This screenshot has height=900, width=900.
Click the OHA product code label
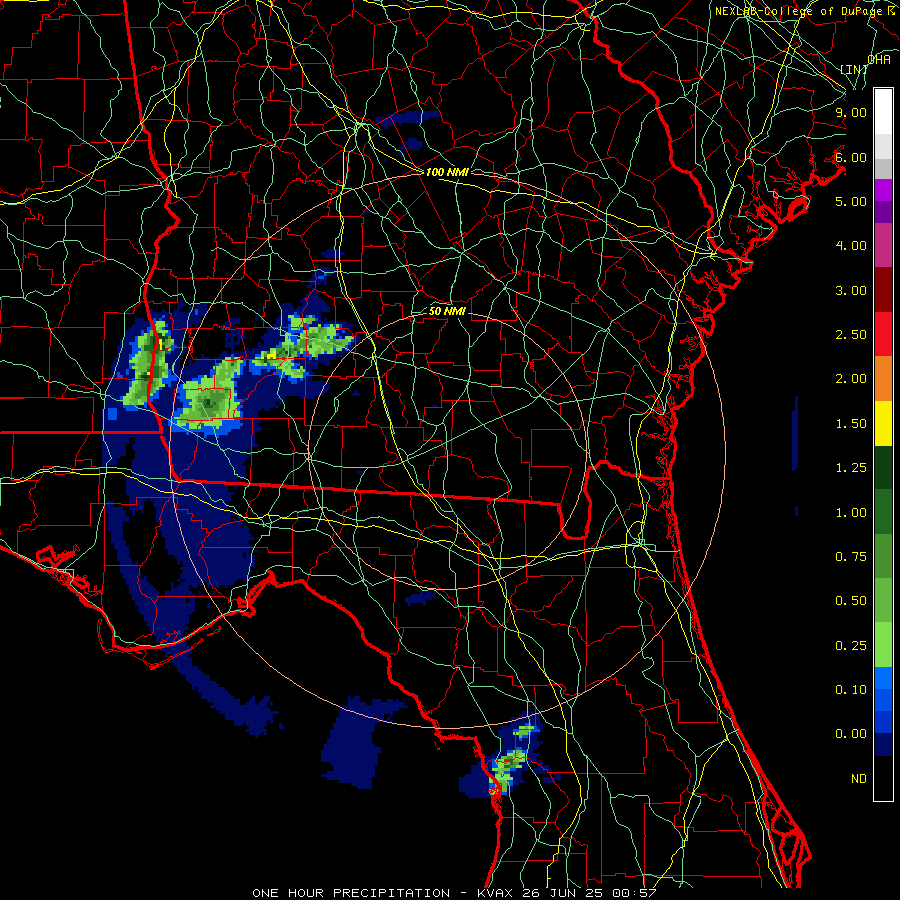[879, 59]
